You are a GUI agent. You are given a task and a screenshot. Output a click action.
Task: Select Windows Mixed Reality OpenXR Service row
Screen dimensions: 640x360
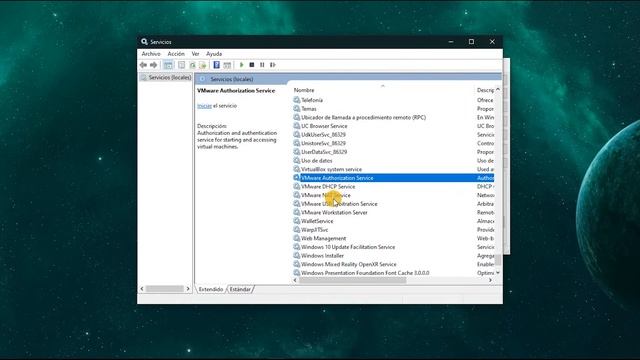(x=393, y=264)
